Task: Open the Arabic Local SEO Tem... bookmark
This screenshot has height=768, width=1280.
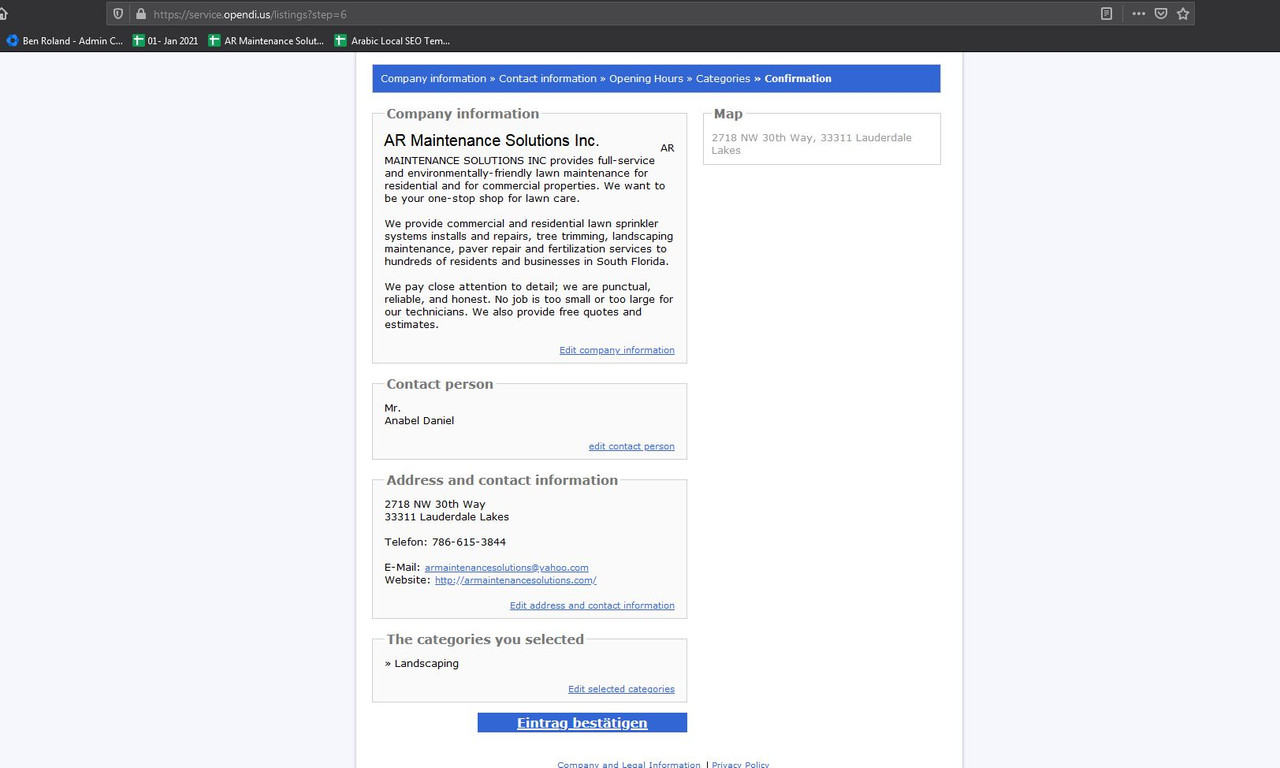Action: [x=392, y=41]
